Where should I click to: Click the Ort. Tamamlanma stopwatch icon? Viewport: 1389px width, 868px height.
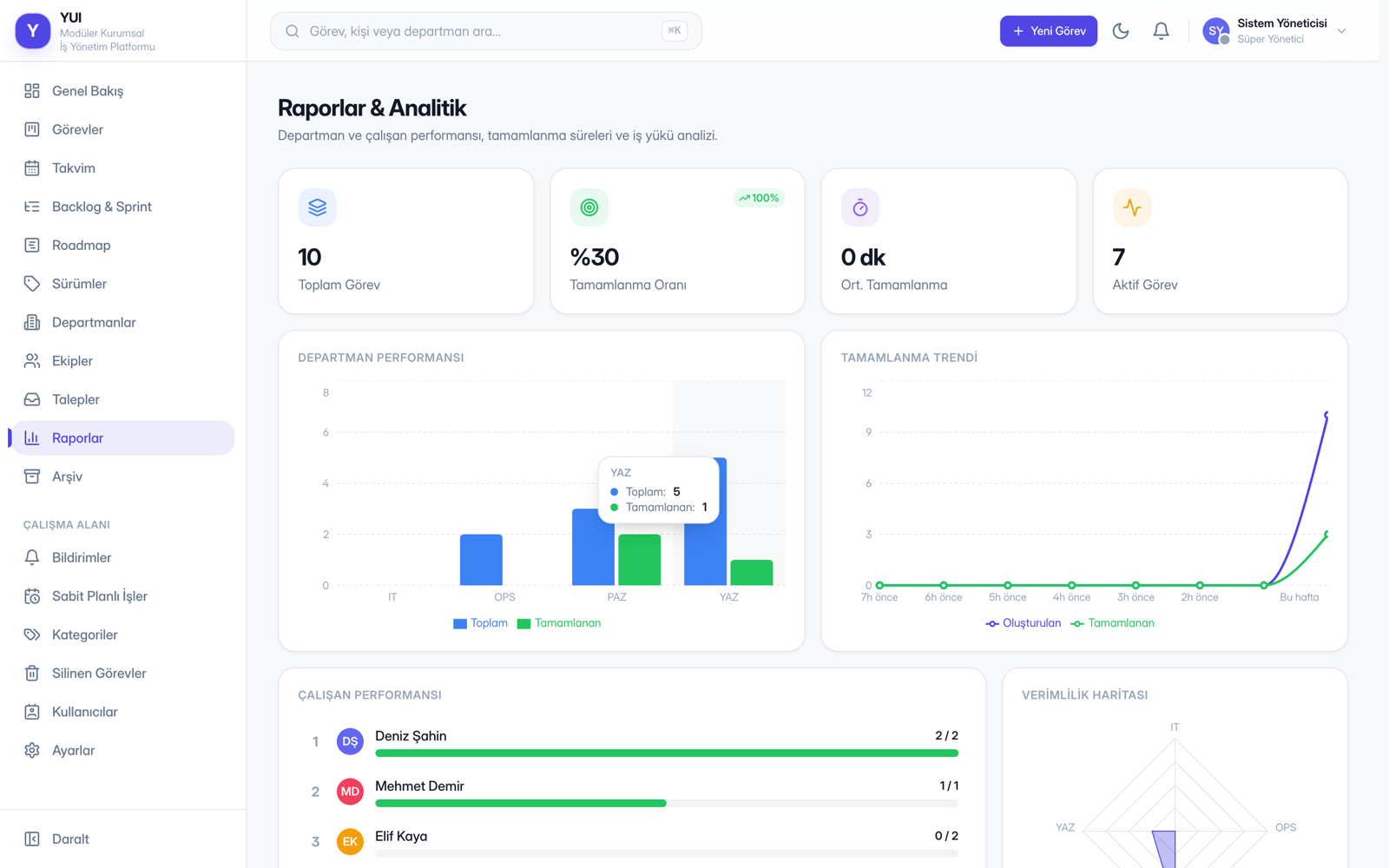point(860,207)
